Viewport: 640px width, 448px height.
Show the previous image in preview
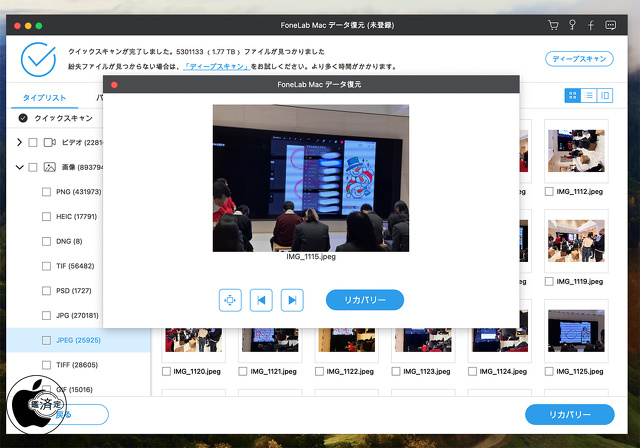click(x=261, y=300)
